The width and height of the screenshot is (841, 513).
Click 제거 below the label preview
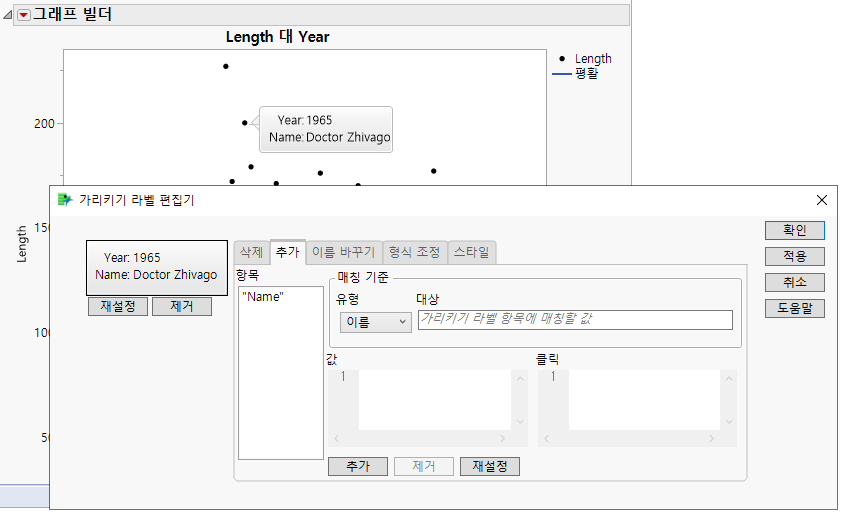(182, 306)
